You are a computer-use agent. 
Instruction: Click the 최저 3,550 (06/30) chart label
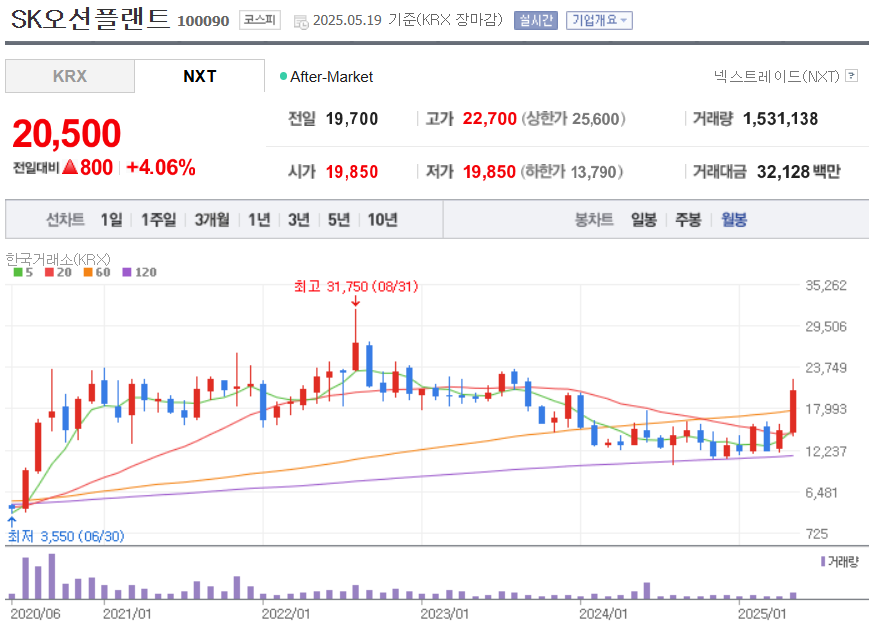tap(66, 536)
